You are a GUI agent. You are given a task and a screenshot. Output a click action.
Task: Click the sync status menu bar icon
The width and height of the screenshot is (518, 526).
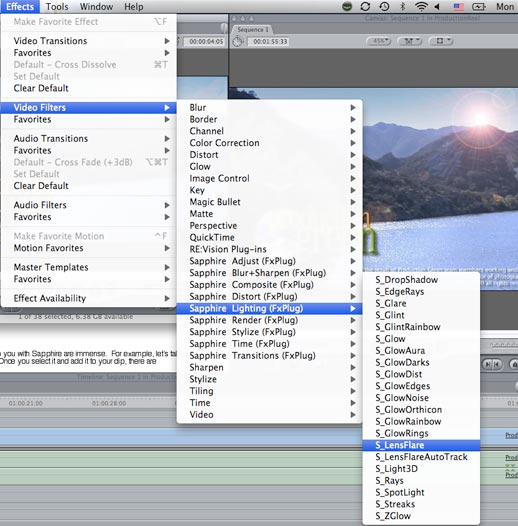365,6
